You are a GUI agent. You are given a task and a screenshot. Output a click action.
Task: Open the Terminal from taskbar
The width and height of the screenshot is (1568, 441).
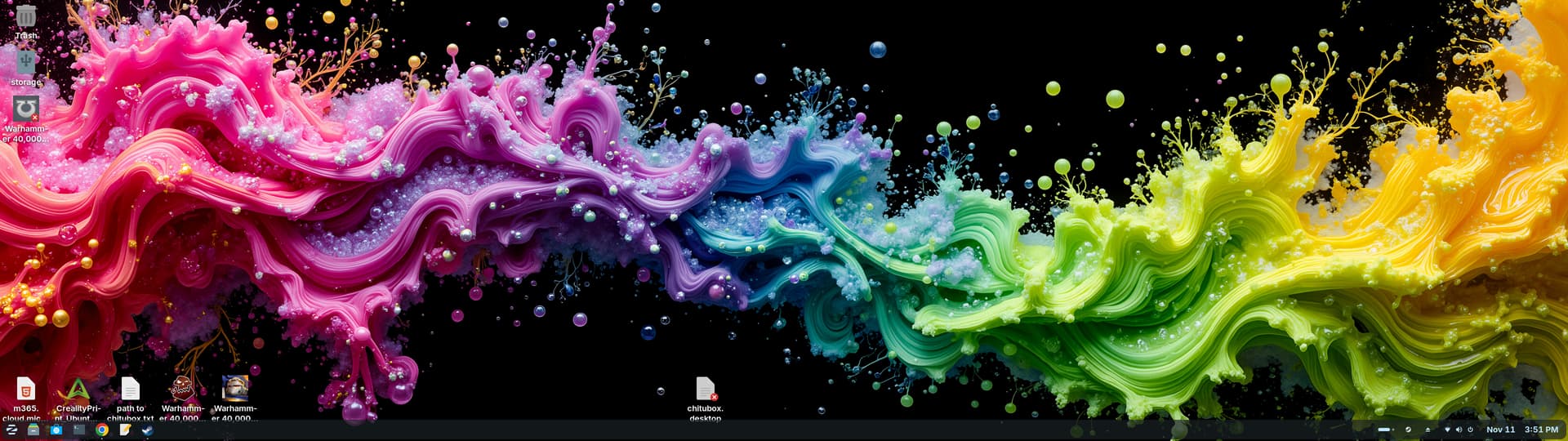[x=79, y=430]
